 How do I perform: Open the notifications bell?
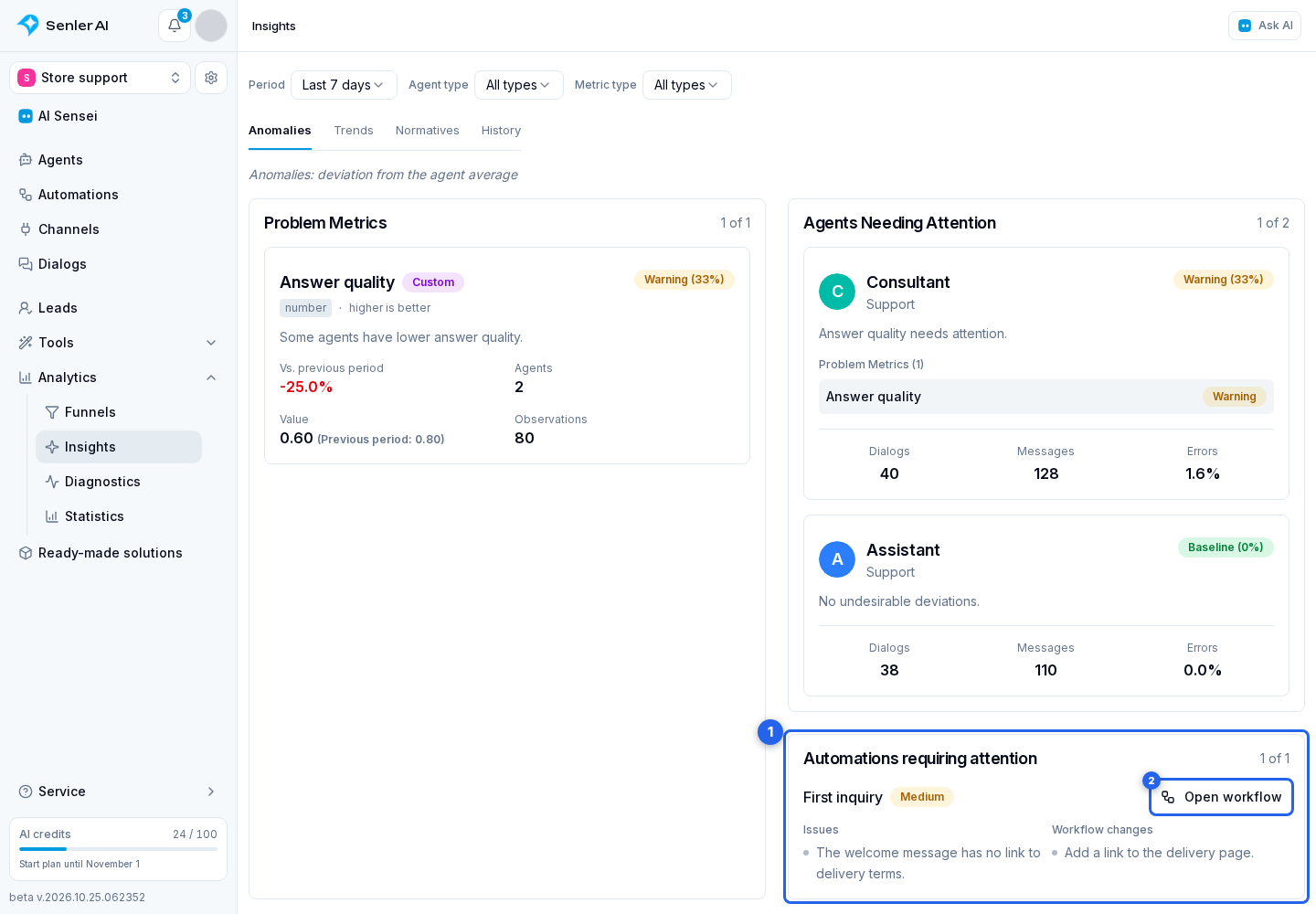(175, 26)
